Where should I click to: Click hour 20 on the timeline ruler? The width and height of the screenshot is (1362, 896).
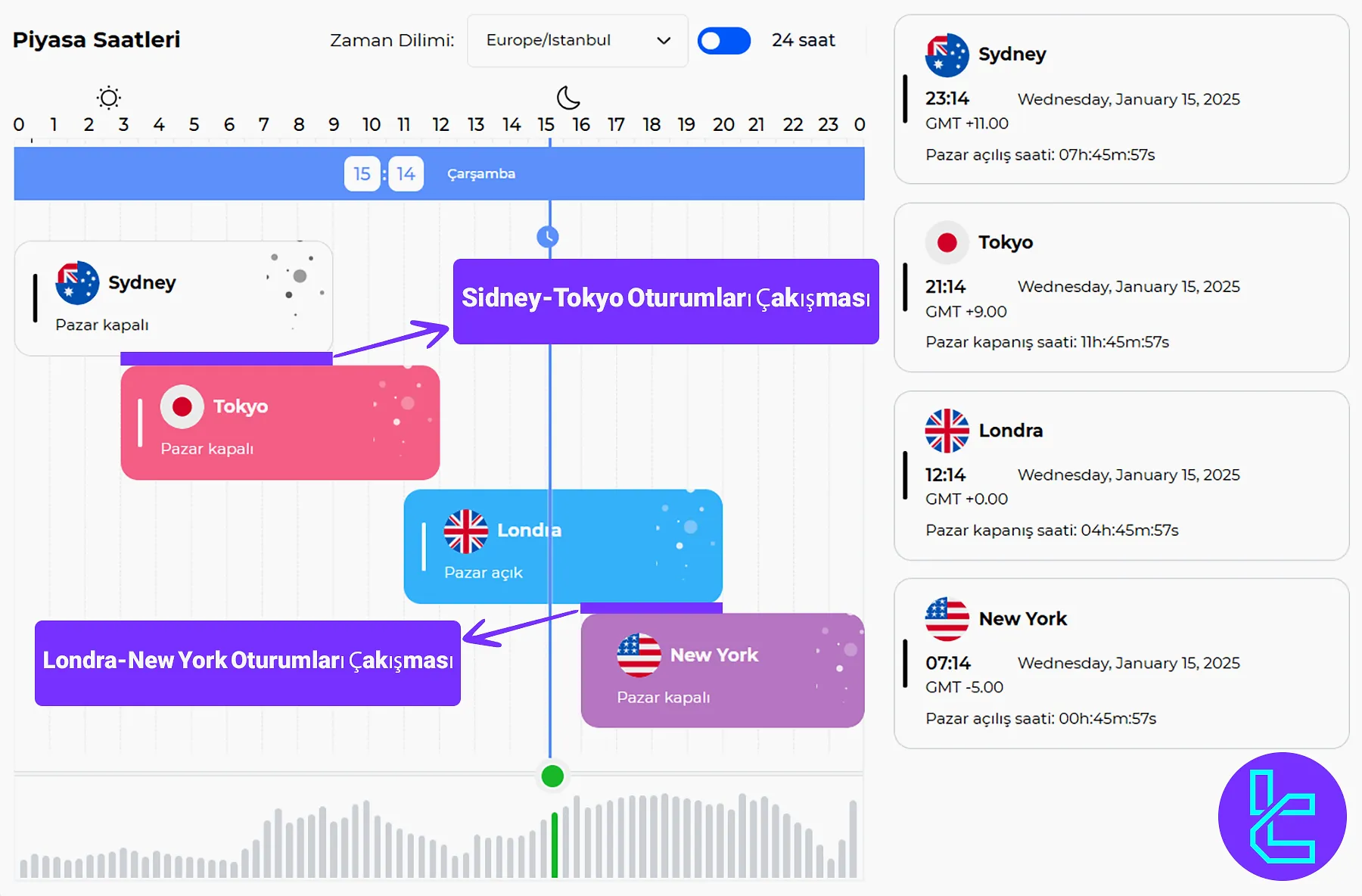coord(723,125)
